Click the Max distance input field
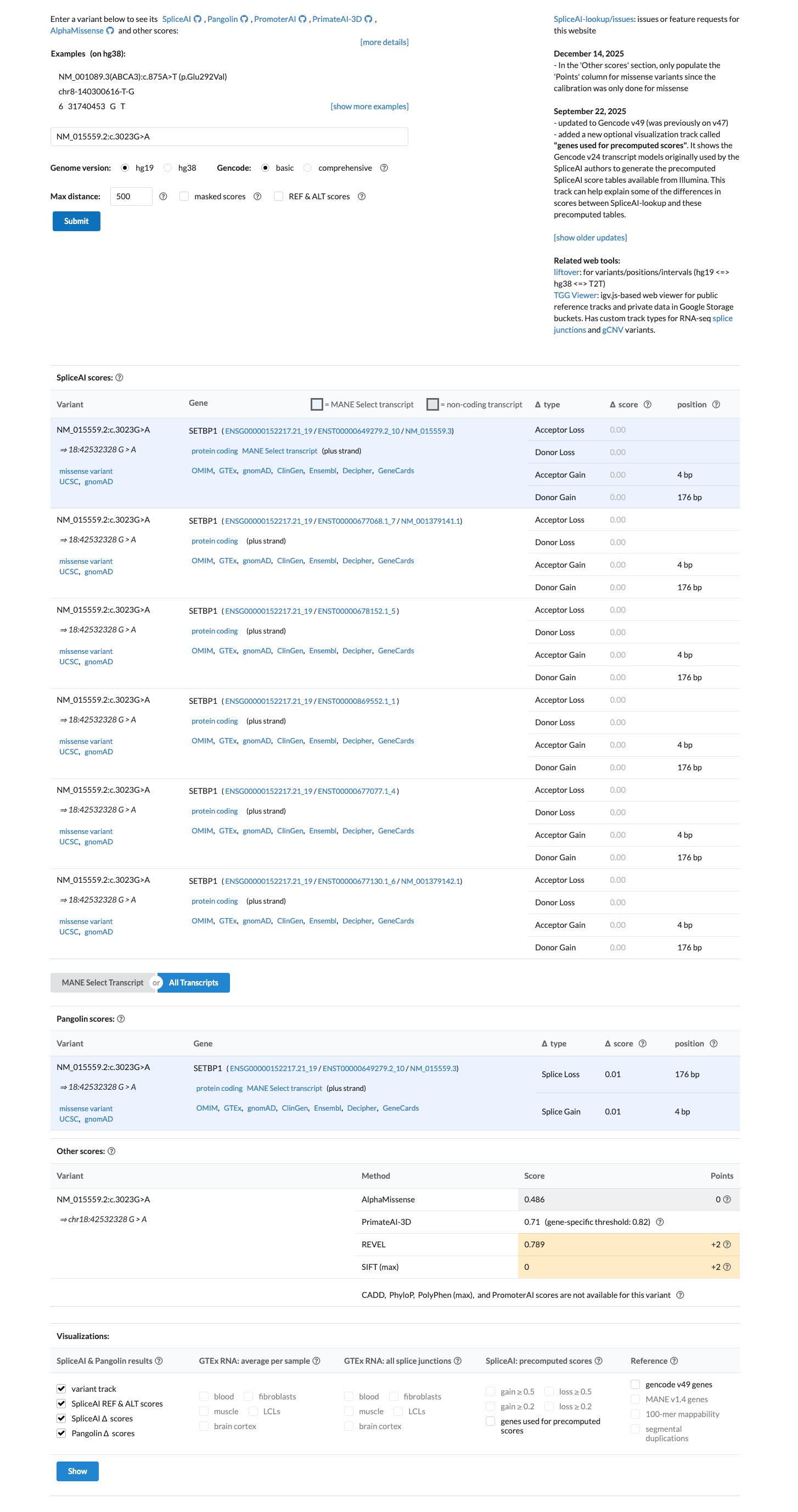The width and height of the screenshot is (798, 1512). pos(131,197)
